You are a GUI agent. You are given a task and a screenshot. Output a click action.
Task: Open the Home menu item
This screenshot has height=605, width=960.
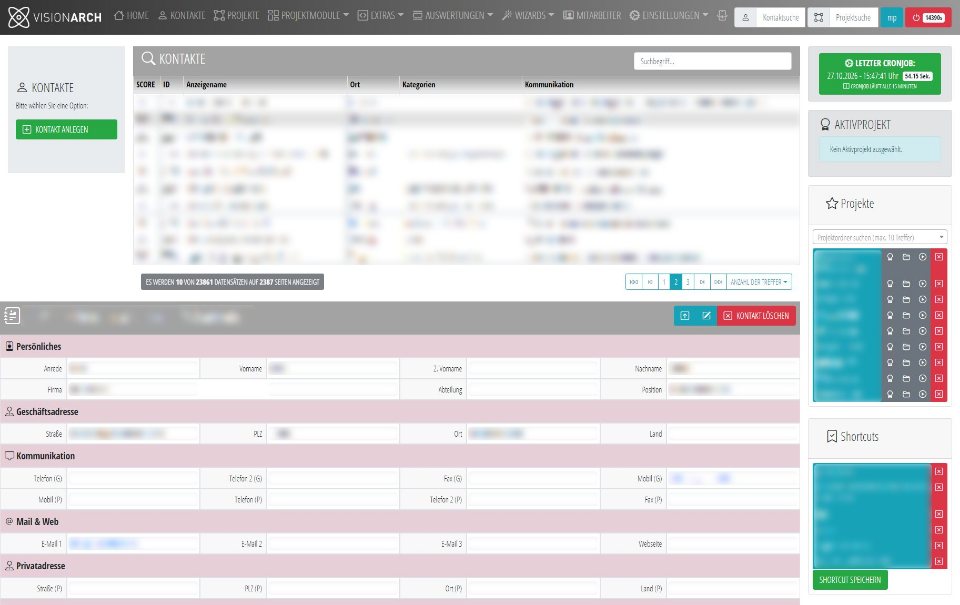pos(131,15)
